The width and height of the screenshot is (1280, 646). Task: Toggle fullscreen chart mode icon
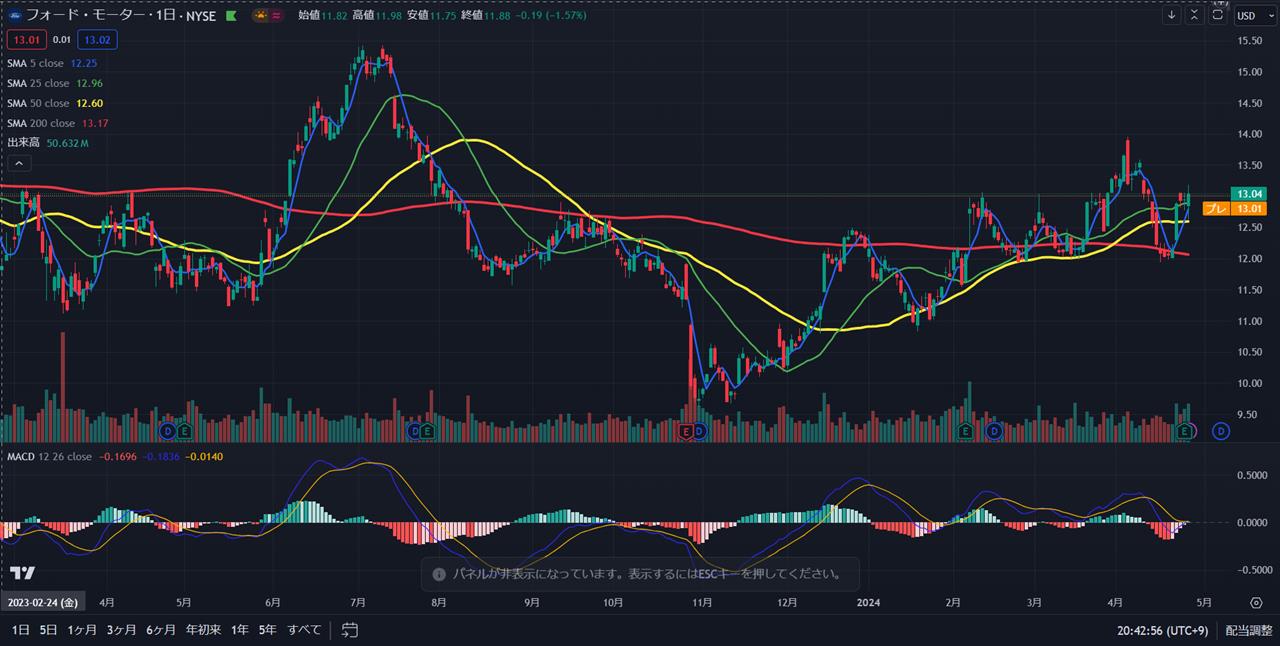(x=1218, y=15)
